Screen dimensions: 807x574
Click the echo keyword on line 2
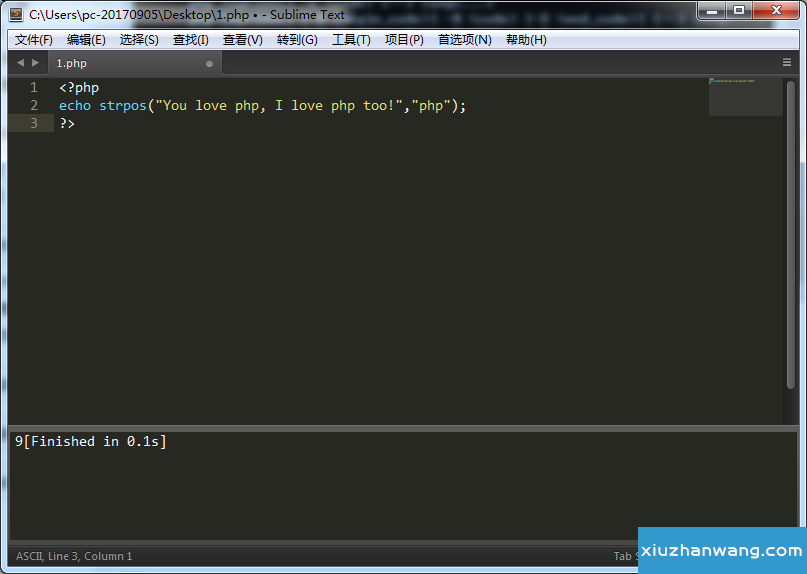[75, 106]
